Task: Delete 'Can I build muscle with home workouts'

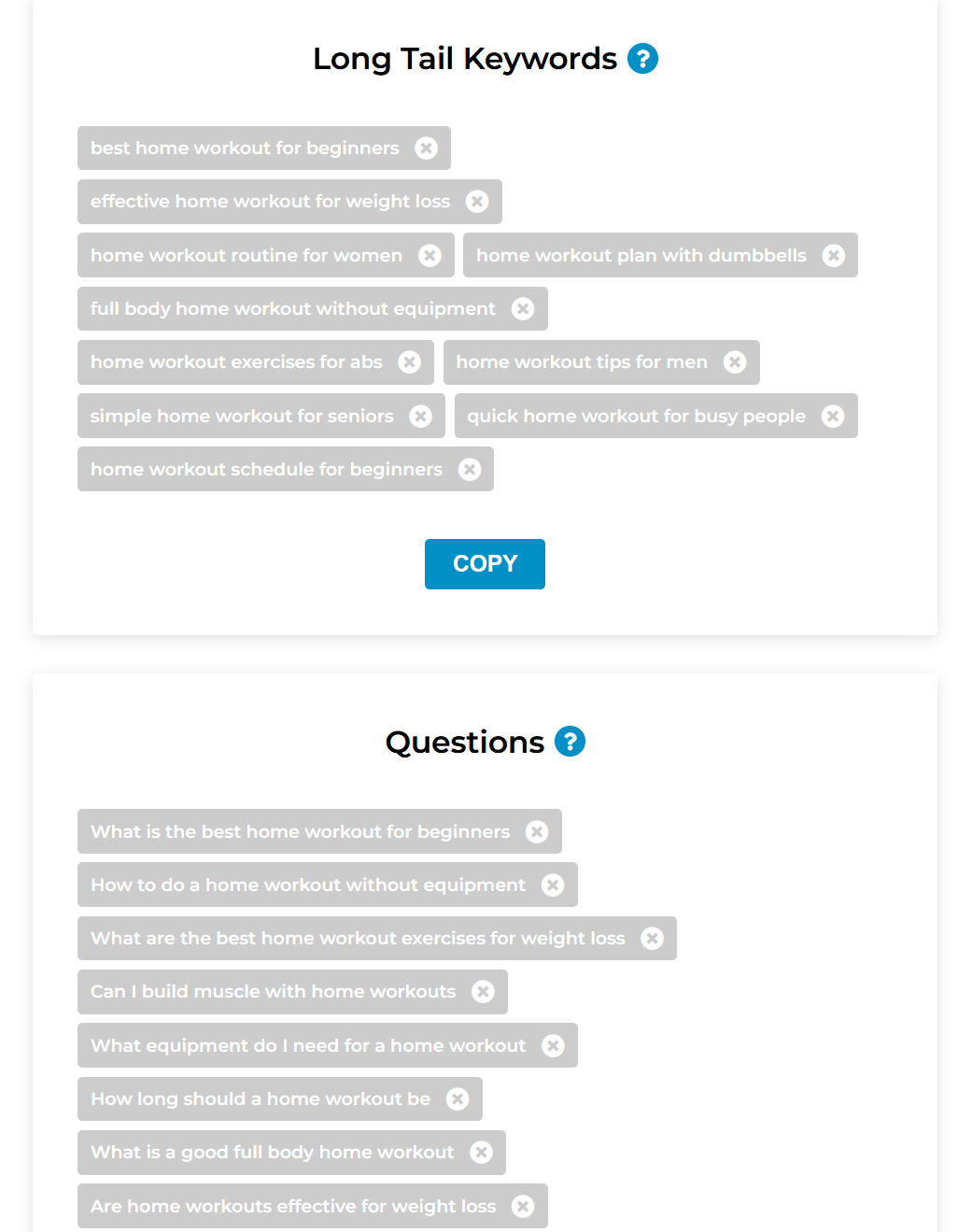Action: point(483,991)
